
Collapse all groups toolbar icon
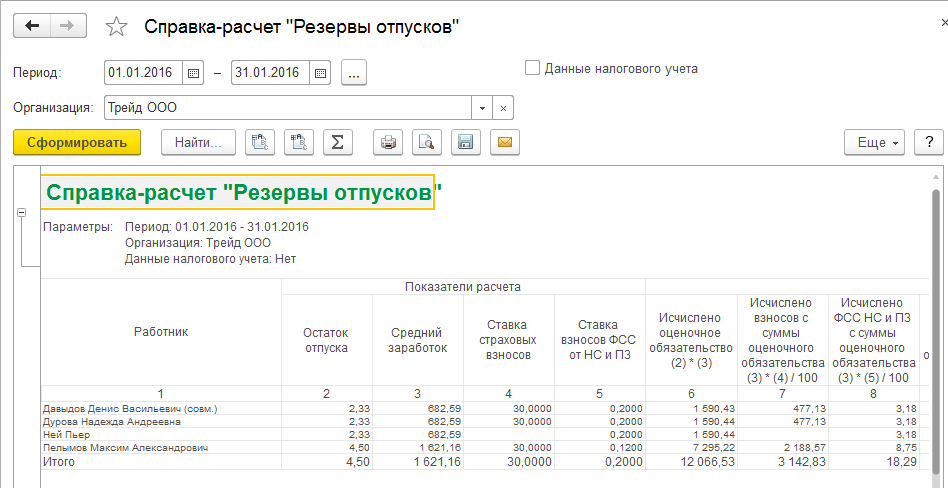(x=299, y=143)
